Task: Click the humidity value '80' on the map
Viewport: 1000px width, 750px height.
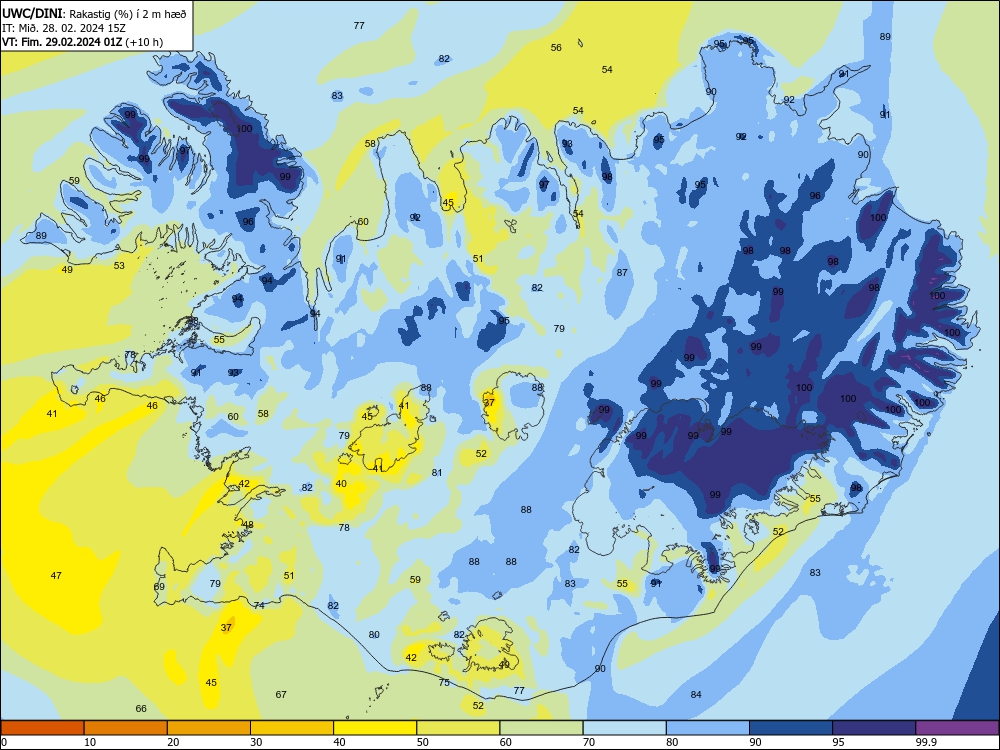Action: (374, 635)
